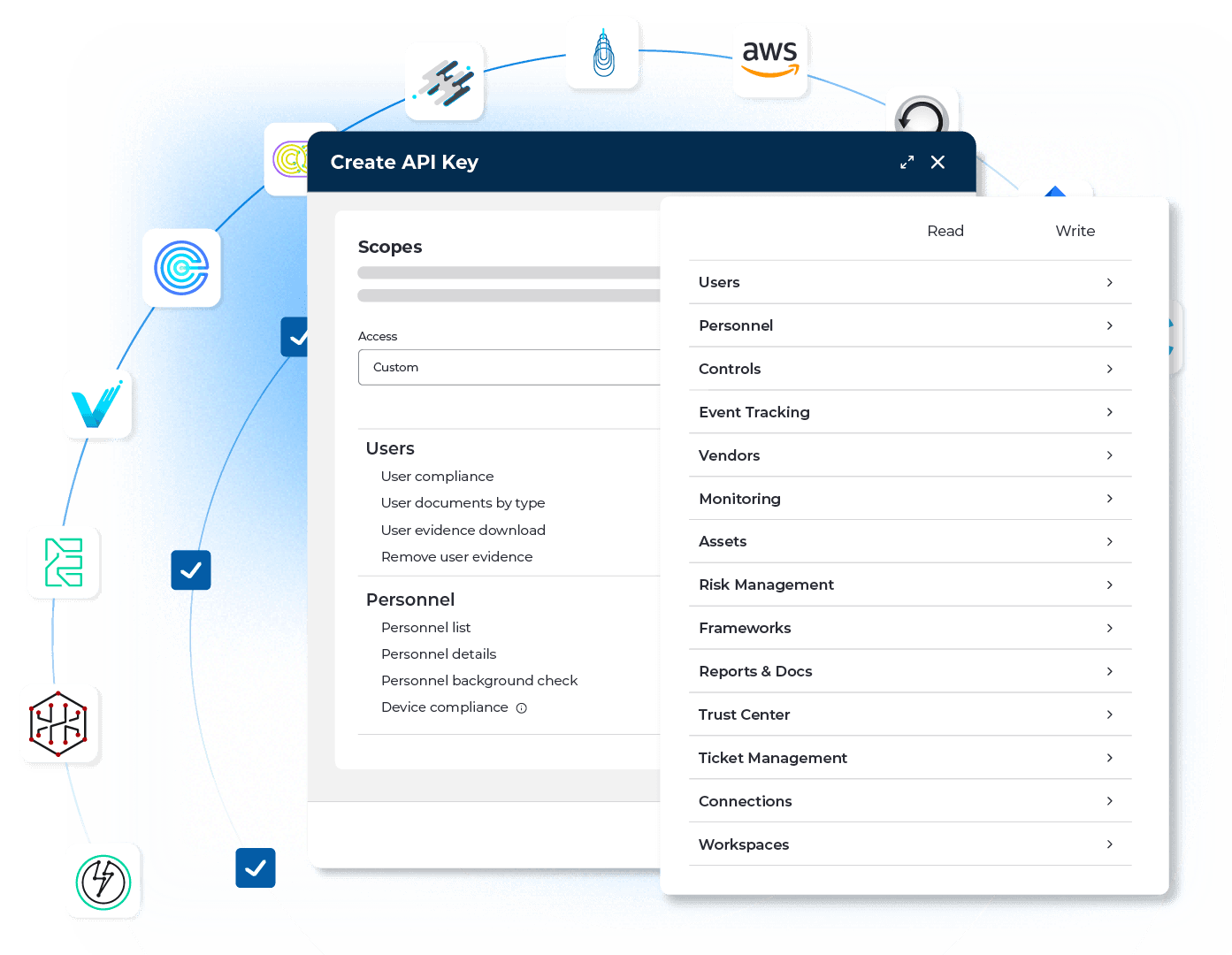Expand the Trust Center scope row

point(909,714)
